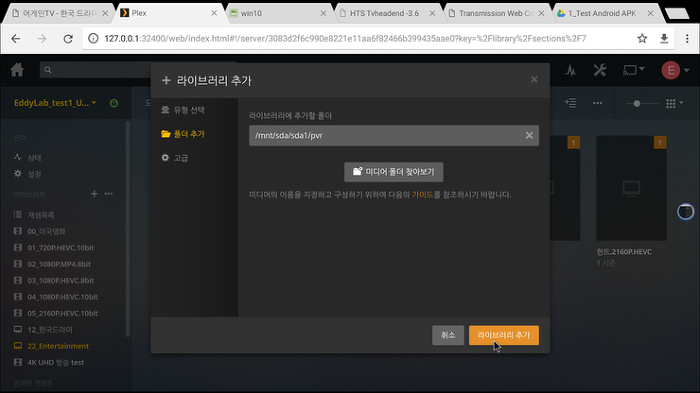The width and height of the screenshot is (700, 393).
Task: Open 4K UHD 방송 test library
Action: 49,362
